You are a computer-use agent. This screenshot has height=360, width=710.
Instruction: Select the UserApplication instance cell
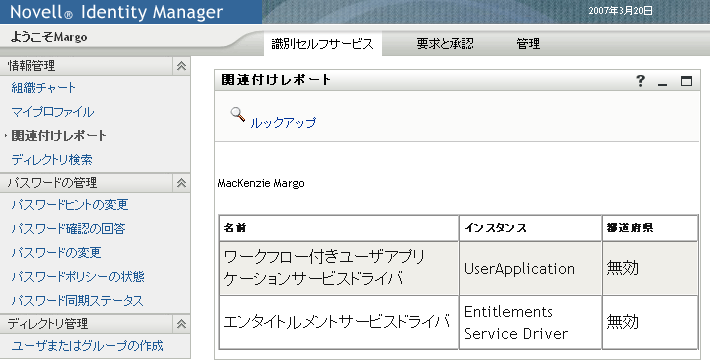(x=530, y=269)
